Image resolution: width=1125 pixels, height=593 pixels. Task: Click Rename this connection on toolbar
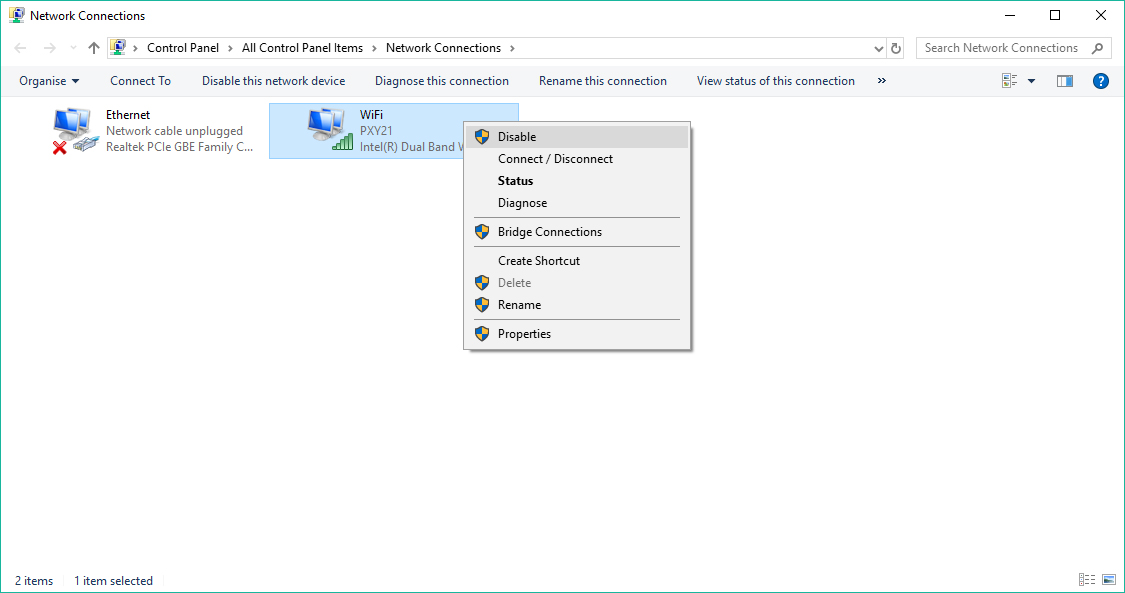point(602,80)
